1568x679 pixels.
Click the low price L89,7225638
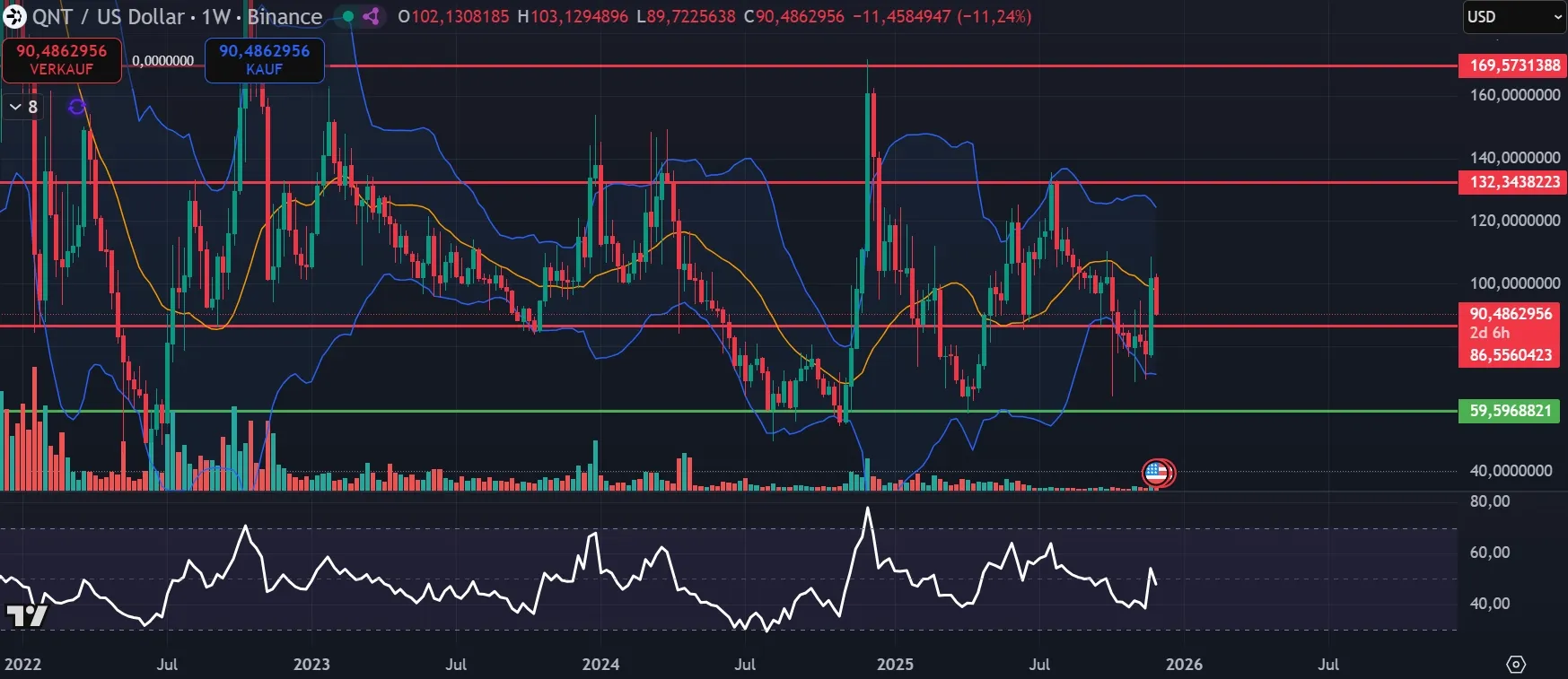[686, 16]
